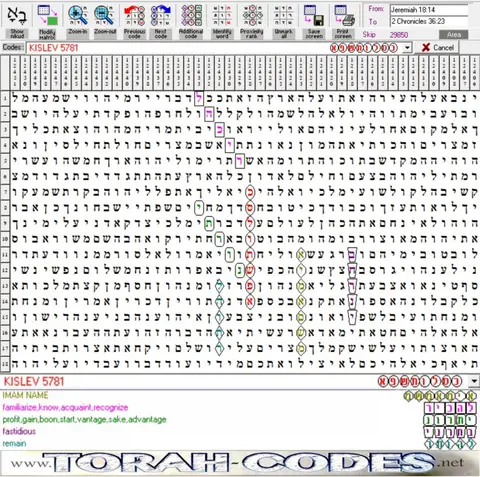This screenshot has width=480, height=477.
Task: Go to Next code with the blue arrow icon
Action: [161, 15]
